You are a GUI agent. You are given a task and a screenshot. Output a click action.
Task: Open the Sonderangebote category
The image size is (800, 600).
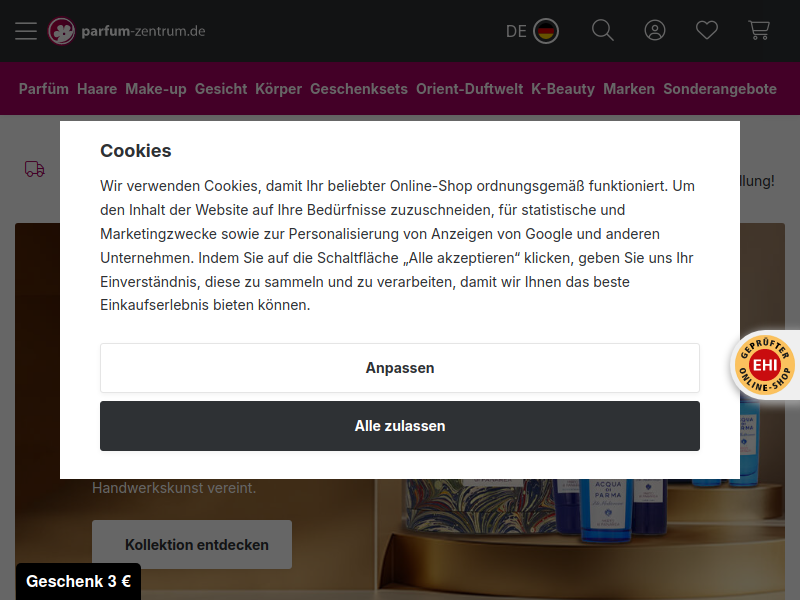coord(720,89)
